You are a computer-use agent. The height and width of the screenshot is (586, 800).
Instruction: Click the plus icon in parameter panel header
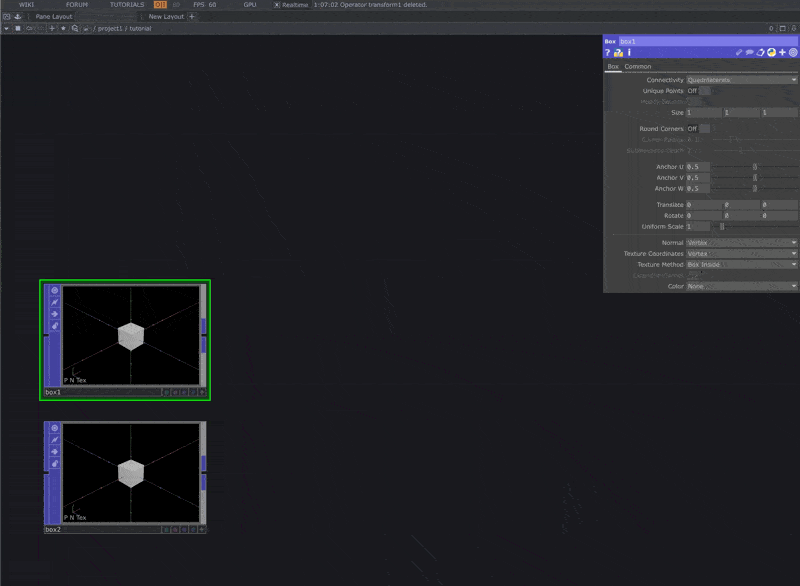(x=782, y=53)
